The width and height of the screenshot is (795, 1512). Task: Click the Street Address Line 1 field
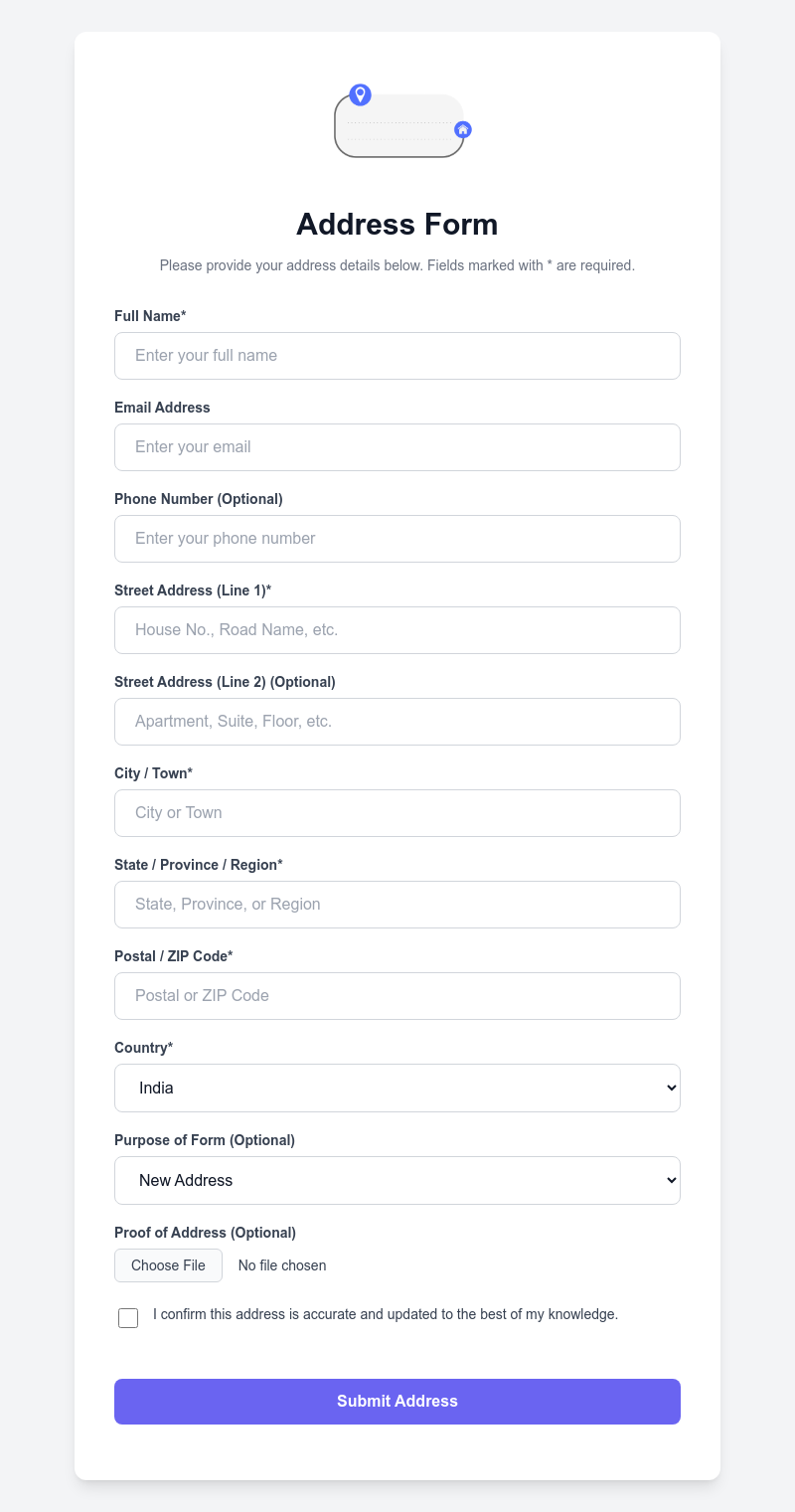(397, 629)
